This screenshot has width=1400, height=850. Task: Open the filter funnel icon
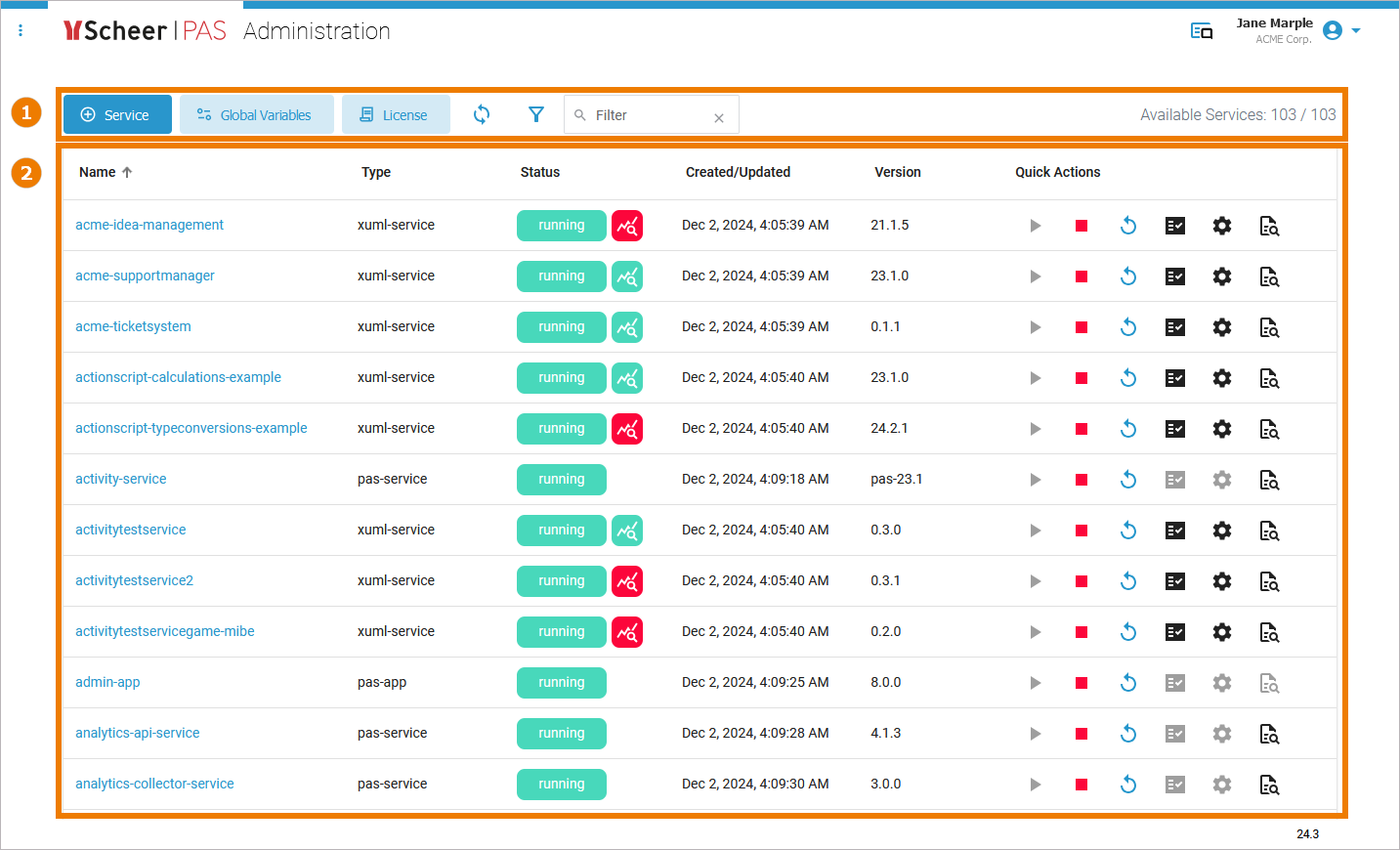(x=536, y=114)
